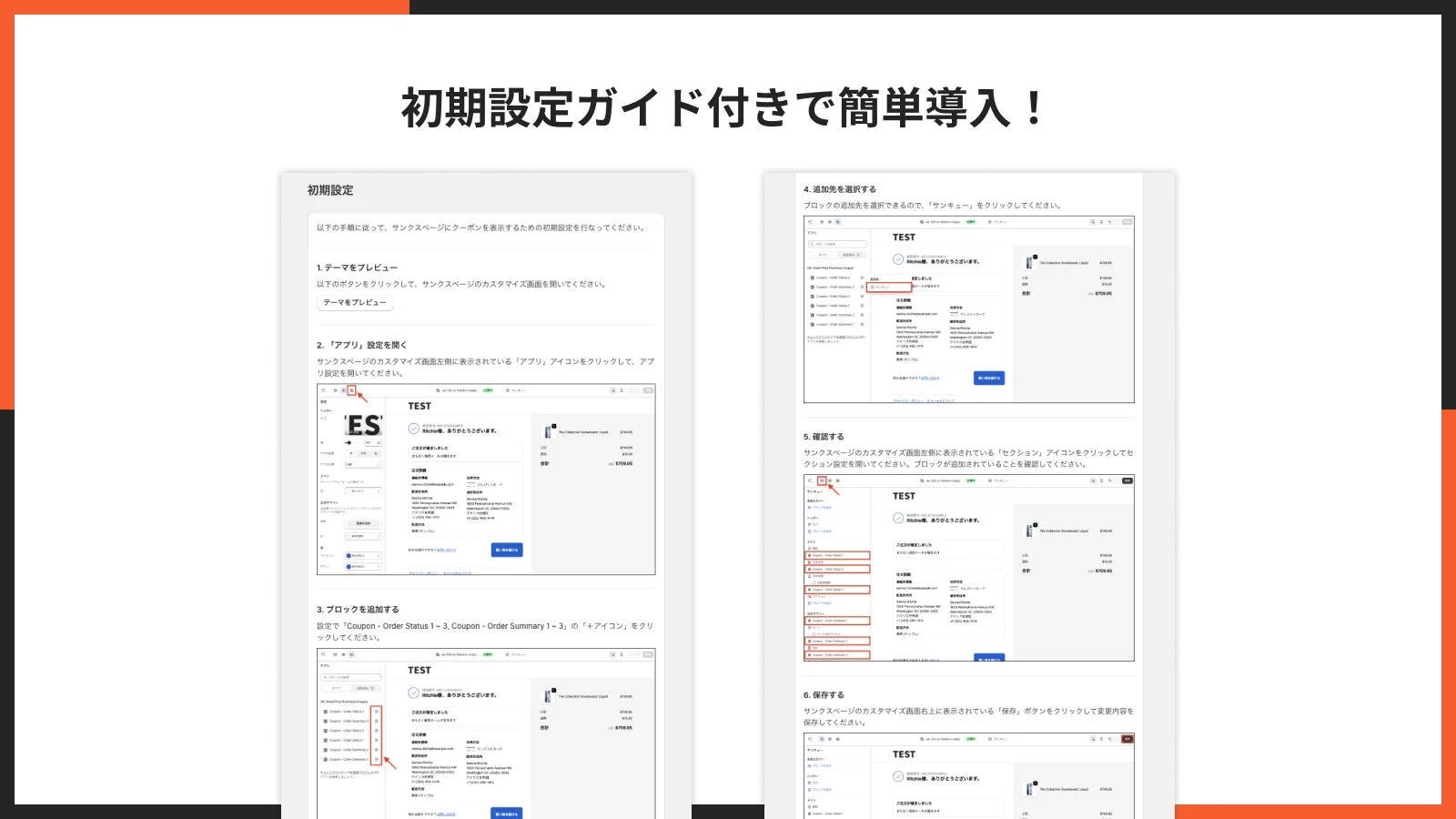The image size is (1456, 819).
Task: Click the highlighted Save button in step 6 screenshot
Action: point(1127,739)
